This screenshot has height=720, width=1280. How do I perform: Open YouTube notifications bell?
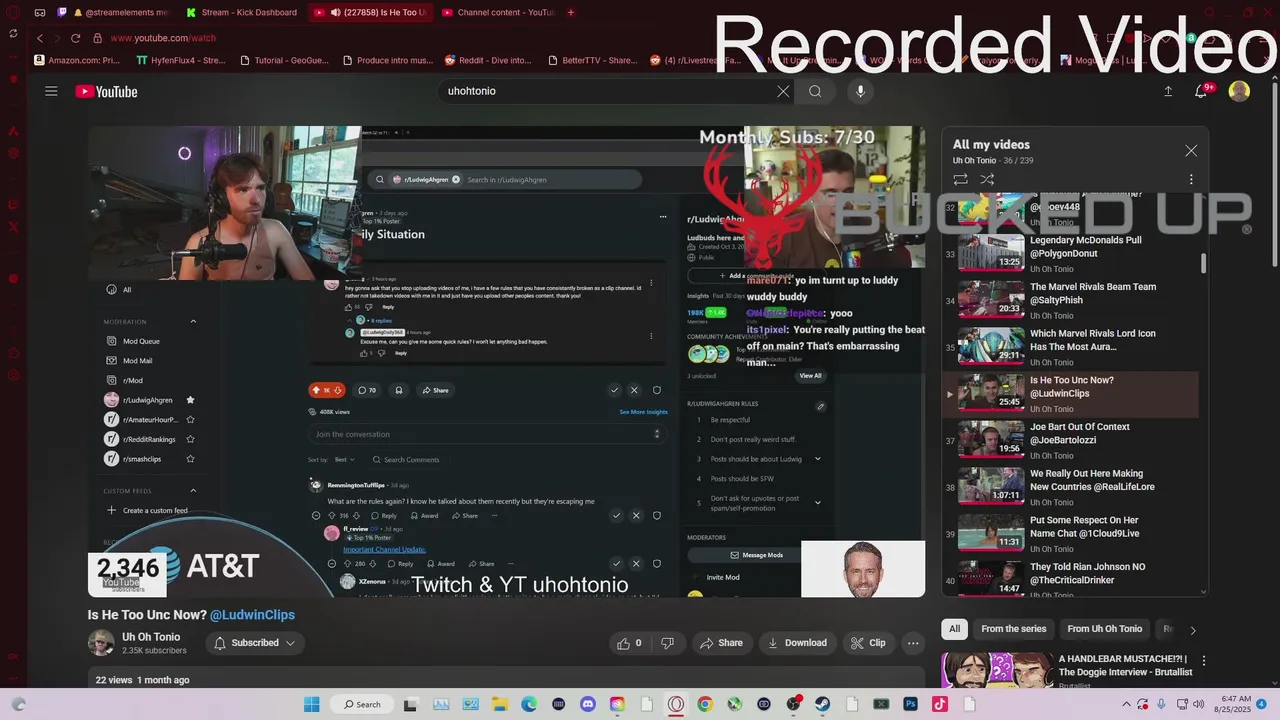tap(1202, 91)
